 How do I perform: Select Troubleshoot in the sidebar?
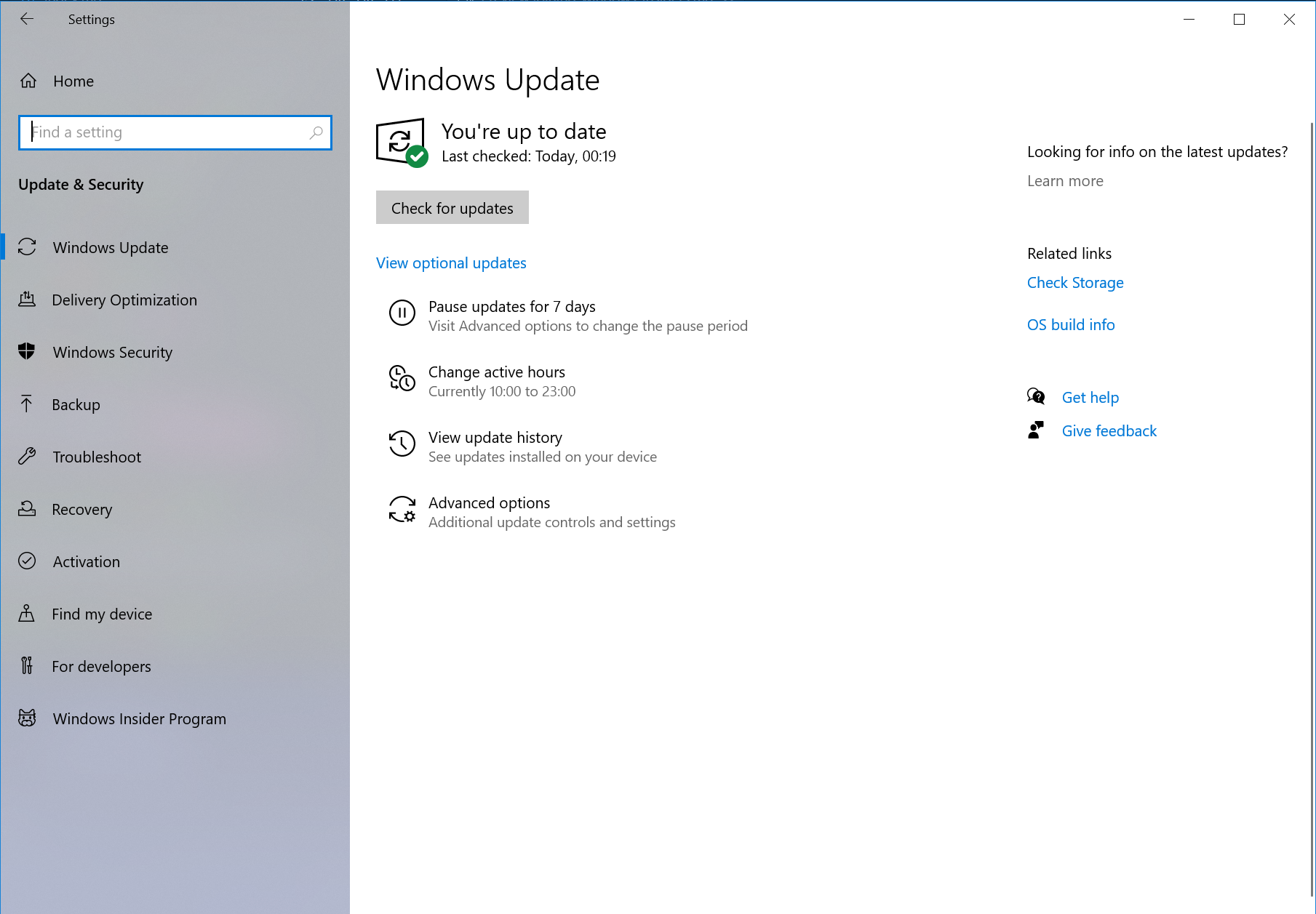[x=97, y=457]
